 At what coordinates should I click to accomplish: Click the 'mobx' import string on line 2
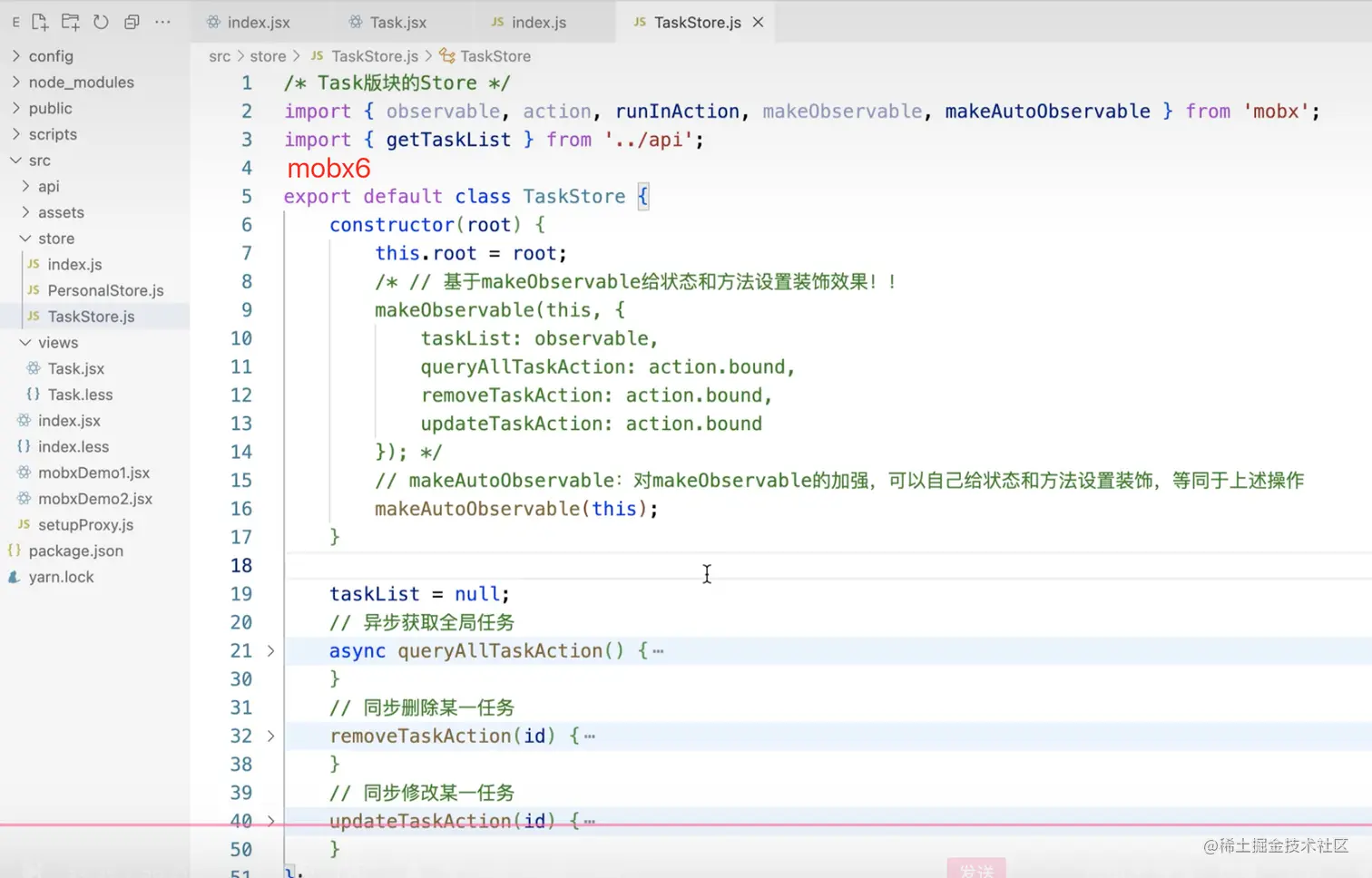coord(1276,112)
